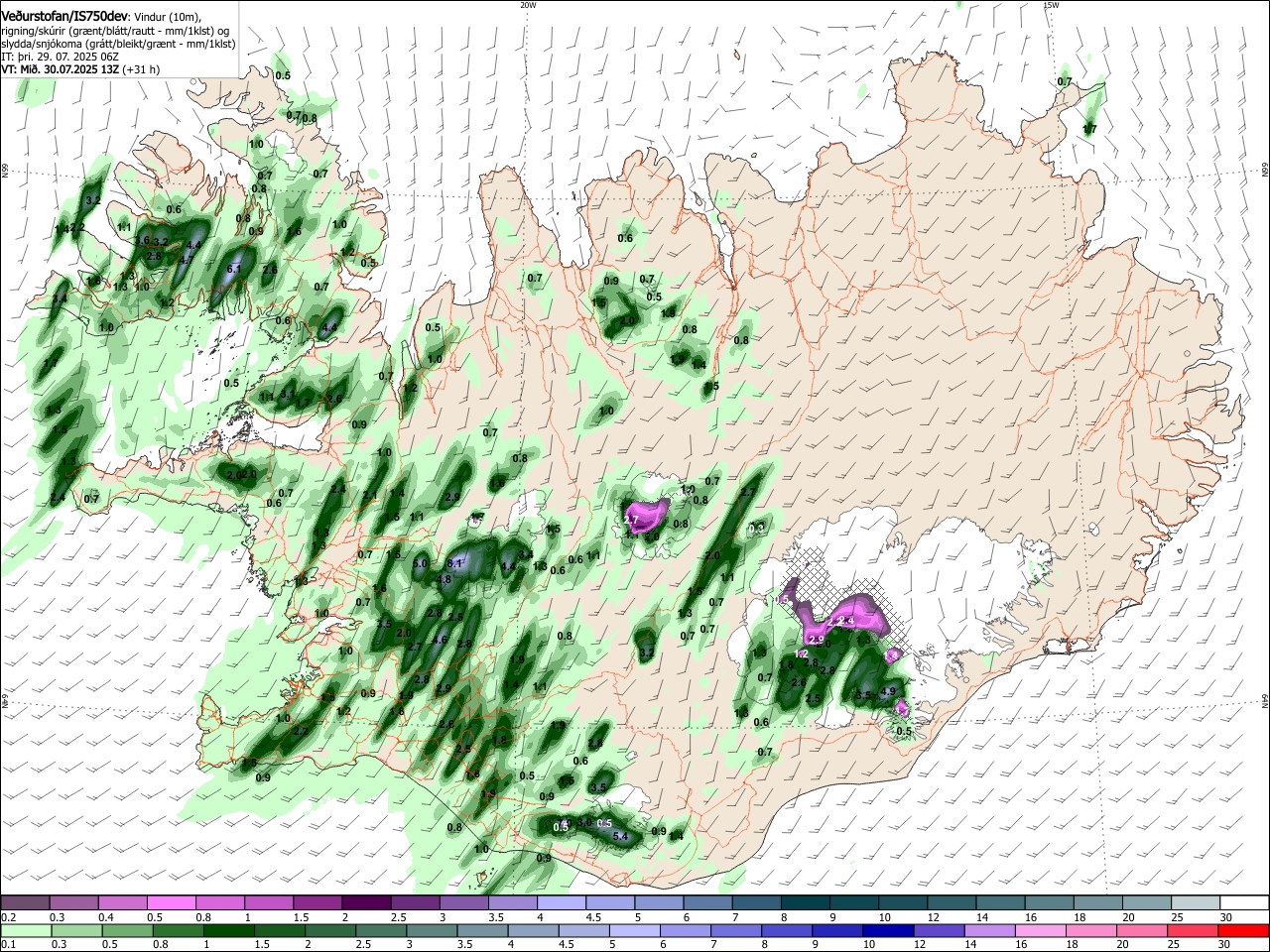Viewport: 1270px width, 952px height.
Task: Click the red swatch between 25 and 30, lower row
Action: point(1195,930)
